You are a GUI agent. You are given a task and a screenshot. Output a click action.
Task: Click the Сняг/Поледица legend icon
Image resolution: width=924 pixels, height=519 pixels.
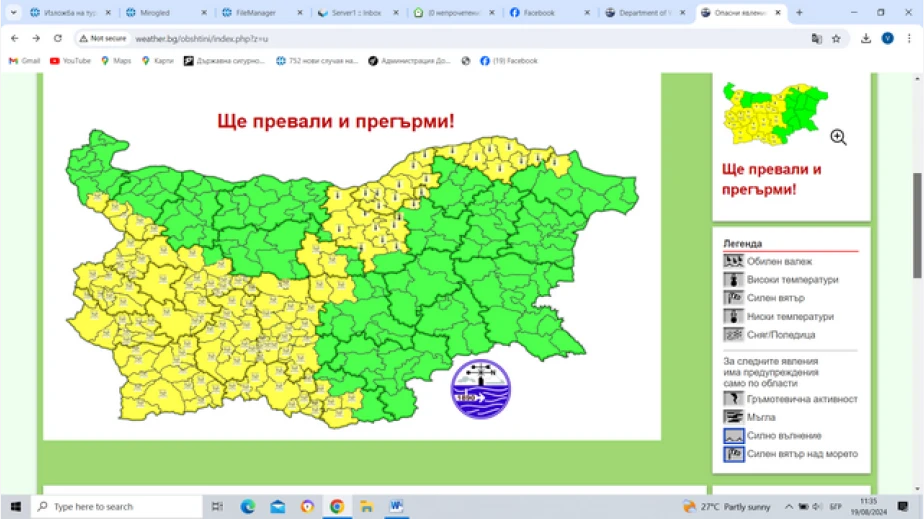(x=733, y=335)
